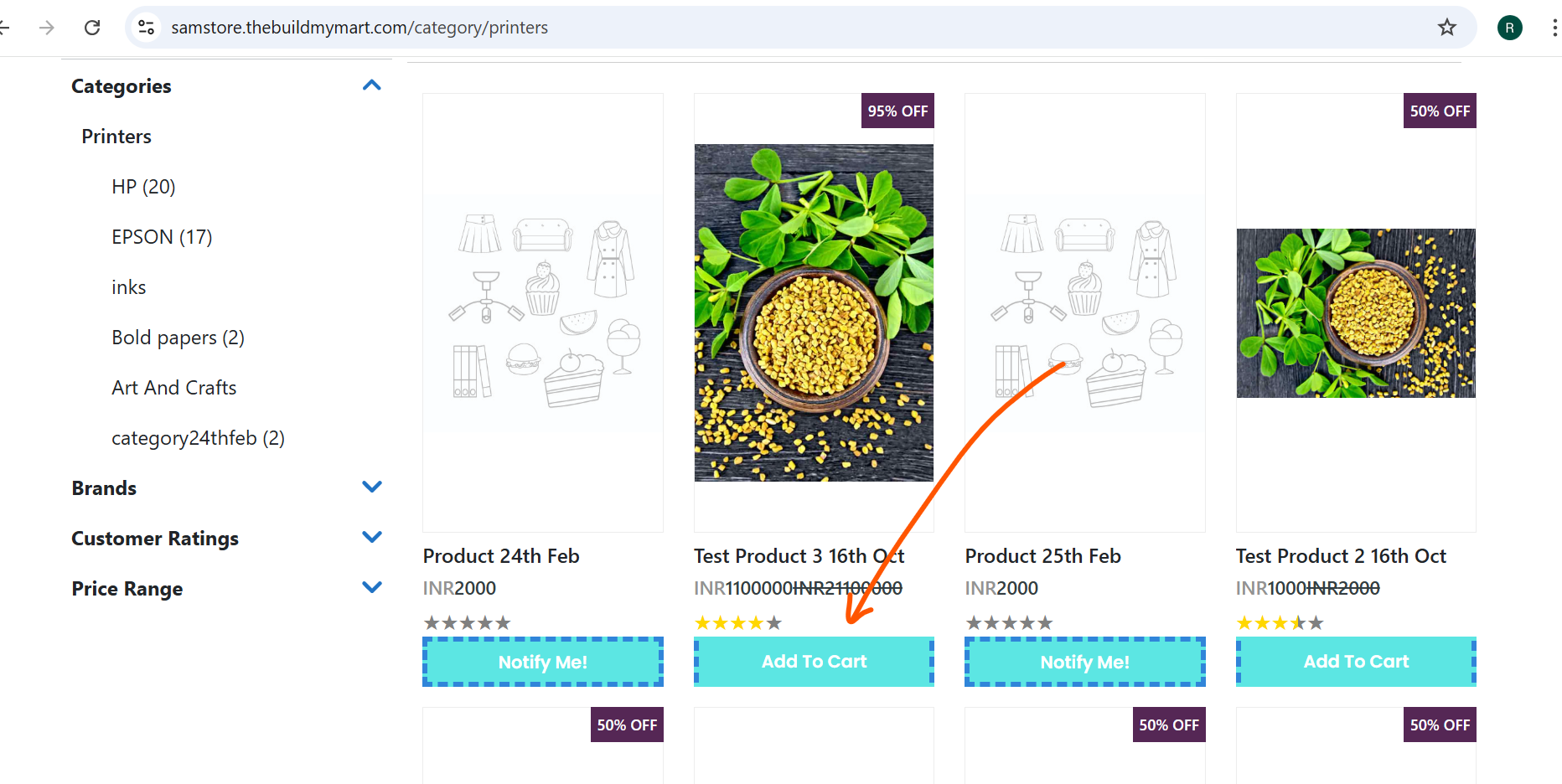Click the star rating under Product 24th Feb
Viewport: 1562px width, 784px height.
[x=467, y=622]
